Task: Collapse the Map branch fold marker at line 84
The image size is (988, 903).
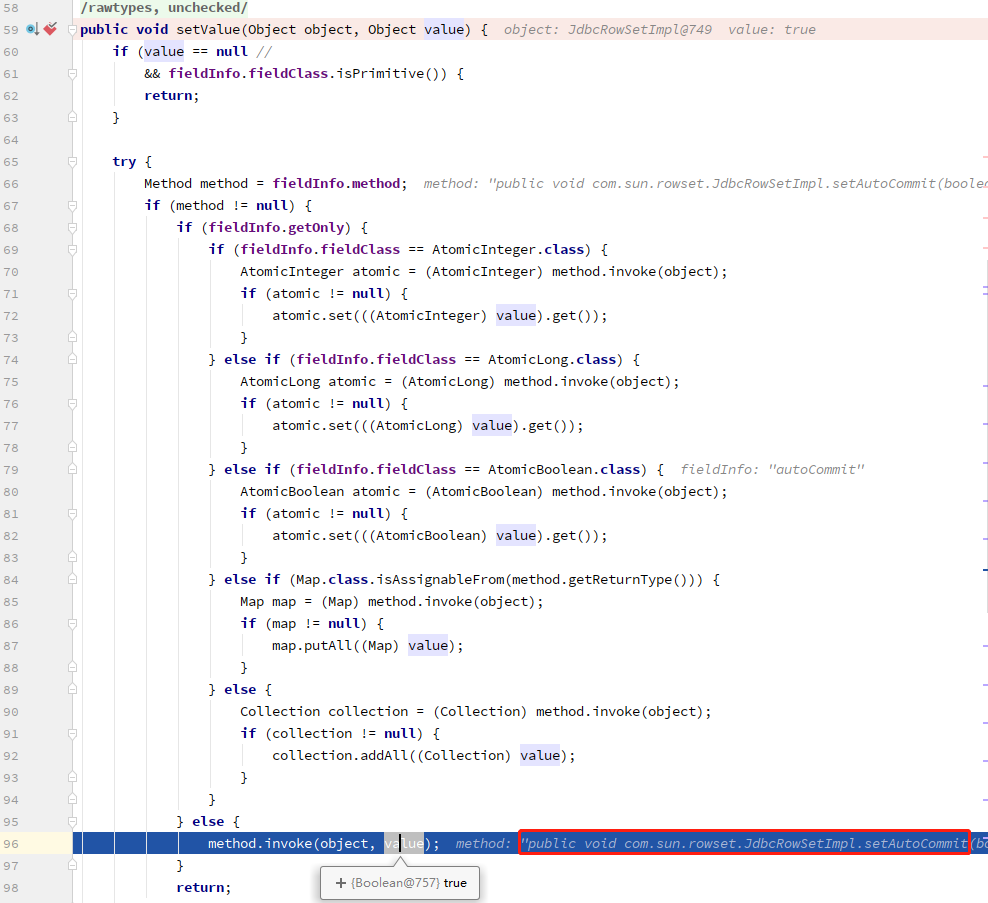Action: tap(72, 579)
